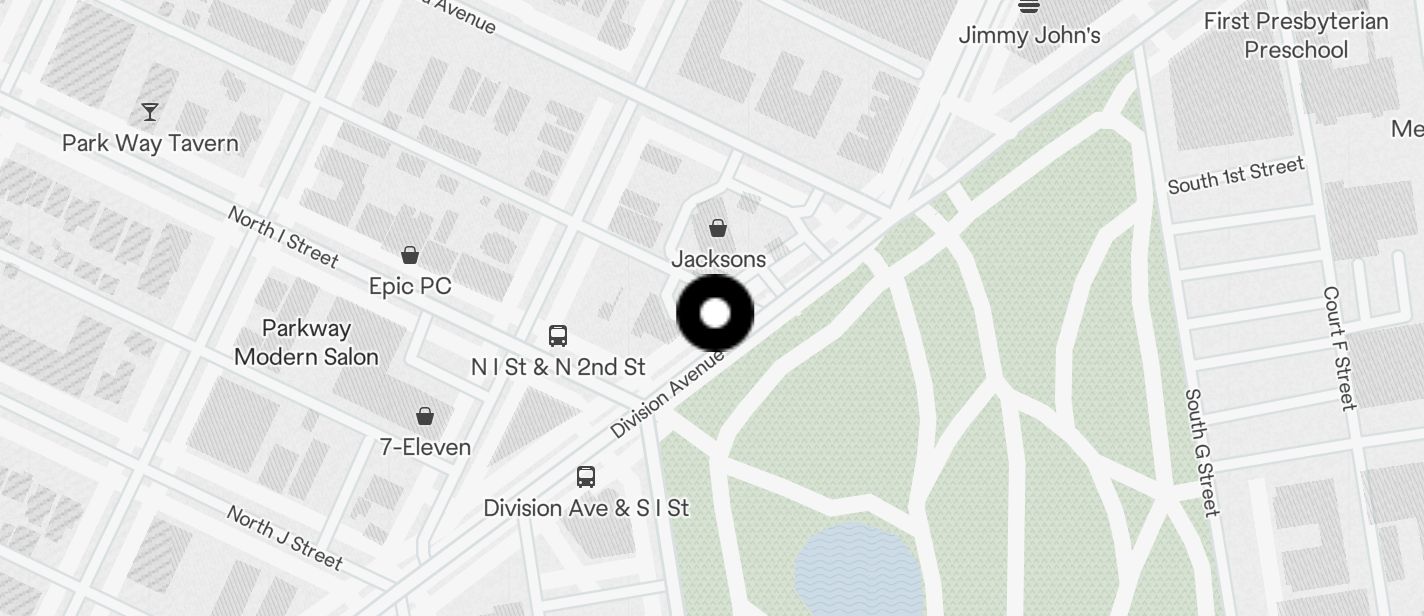
Task: Select the North J Street road label
Action: click(284, 537)
